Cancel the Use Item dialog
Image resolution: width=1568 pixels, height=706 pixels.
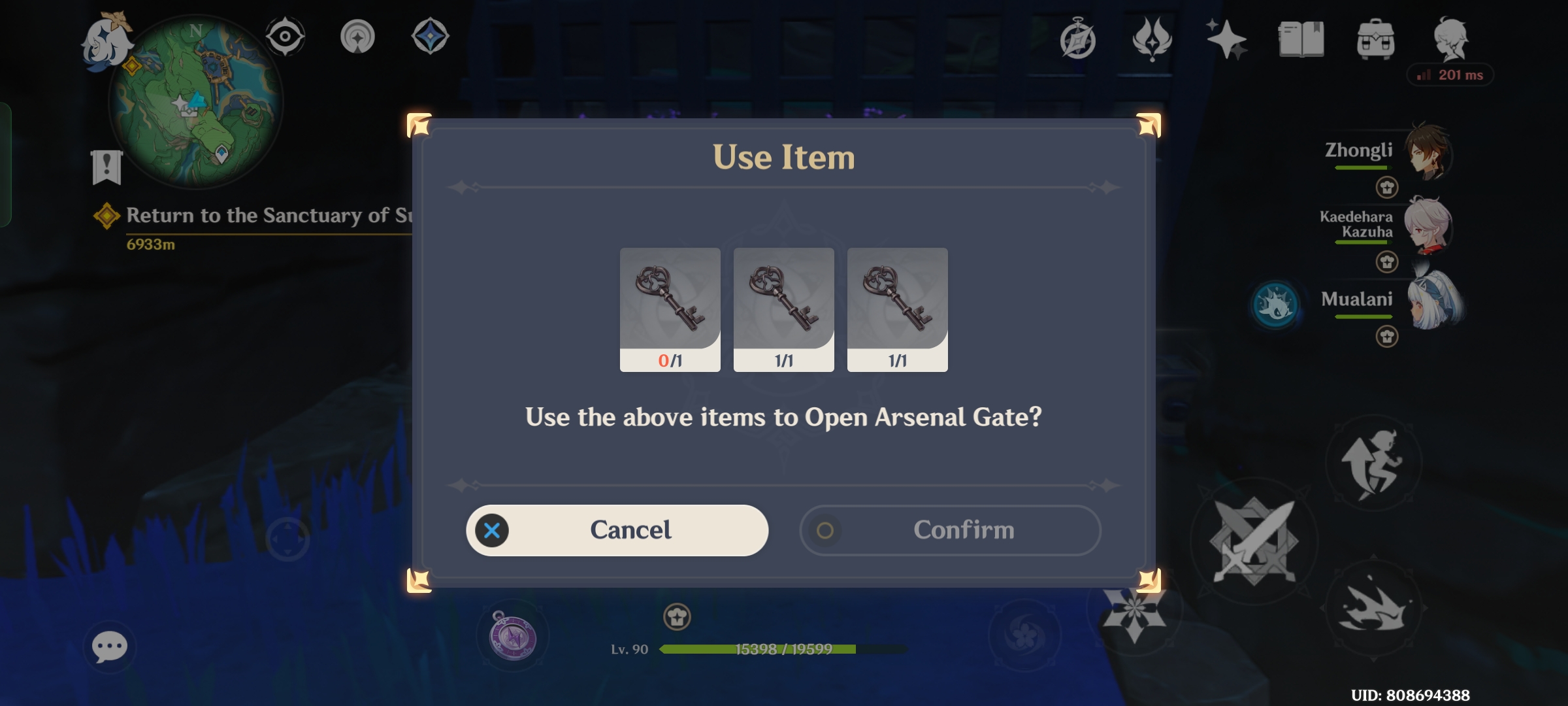617,530
